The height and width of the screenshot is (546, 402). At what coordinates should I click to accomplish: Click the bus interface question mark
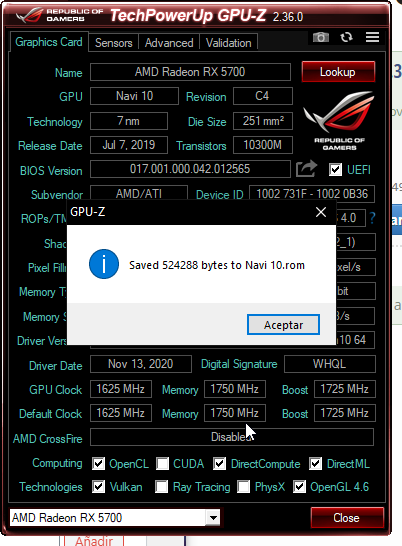[372, 218]
